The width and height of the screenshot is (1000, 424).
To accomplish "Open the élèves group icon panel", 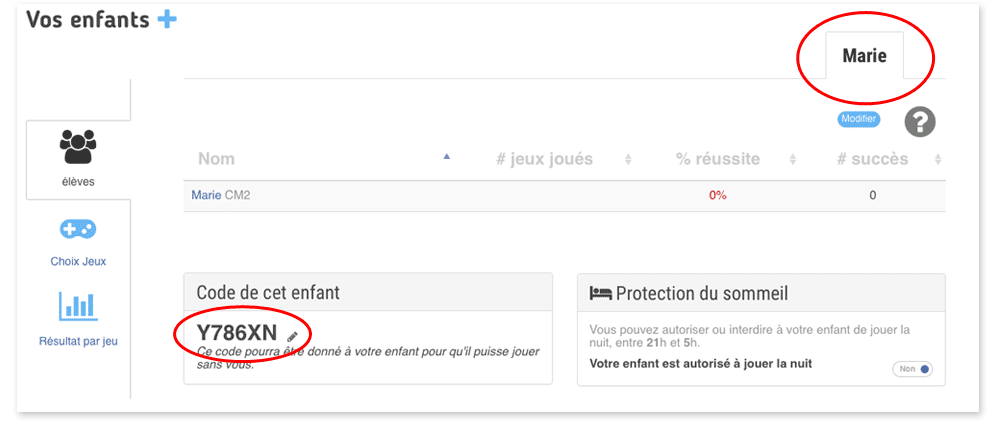I will coord(78,146).
